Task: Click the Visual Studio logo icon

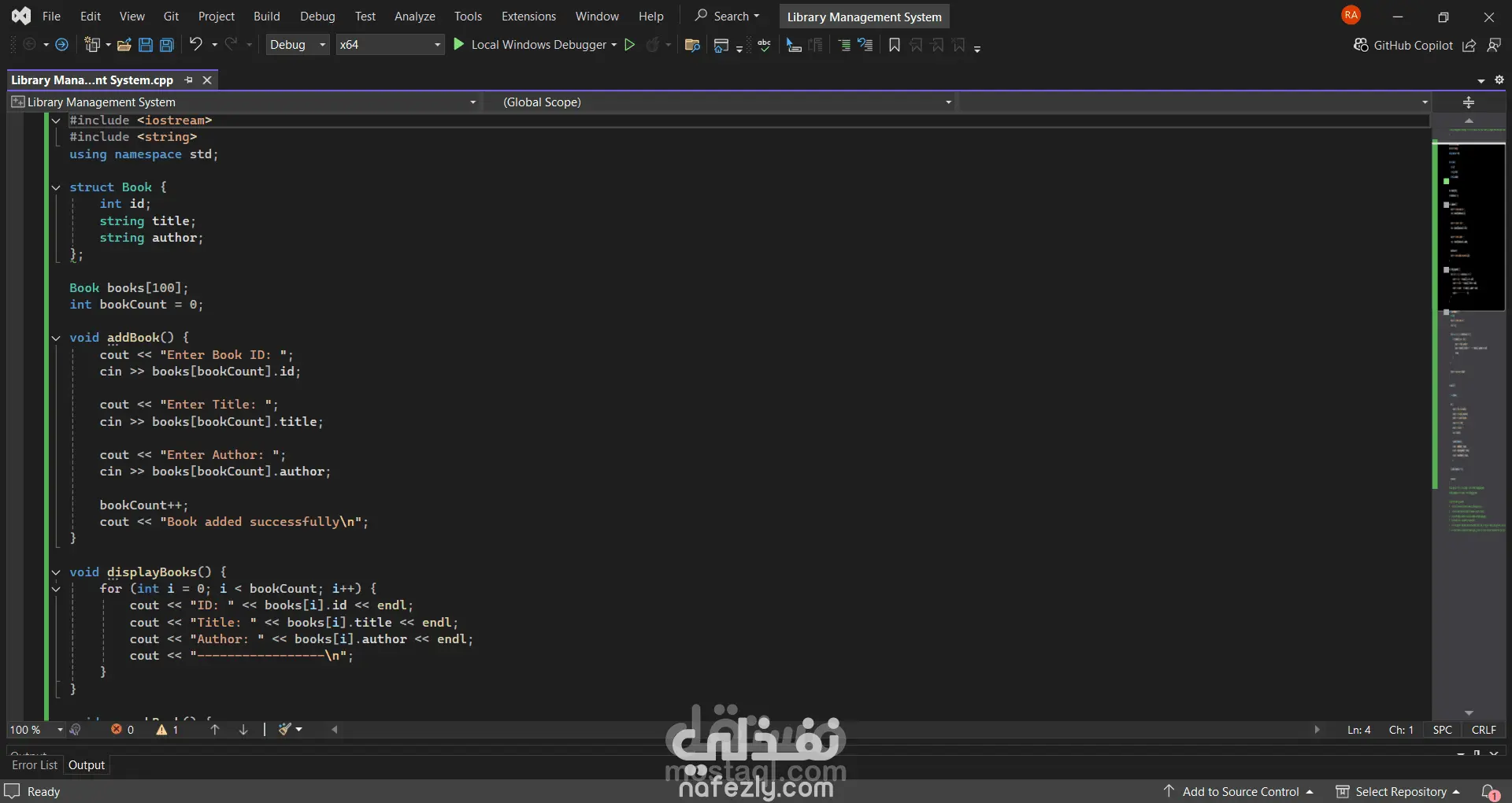Action: point(21,16)
